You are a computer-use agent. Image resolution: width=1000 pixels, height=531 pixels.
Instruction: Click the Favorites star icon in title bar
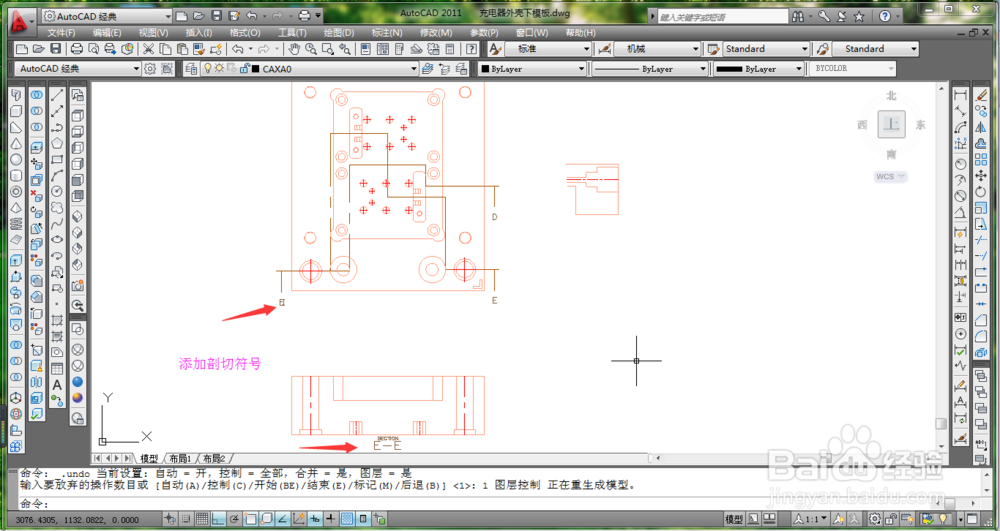(x=859, y=17)
